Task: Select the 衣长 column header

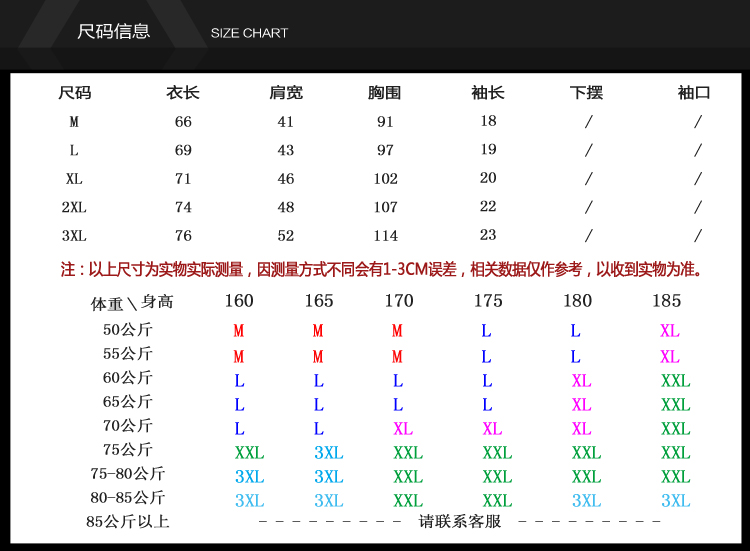Action: click(183, 92)
